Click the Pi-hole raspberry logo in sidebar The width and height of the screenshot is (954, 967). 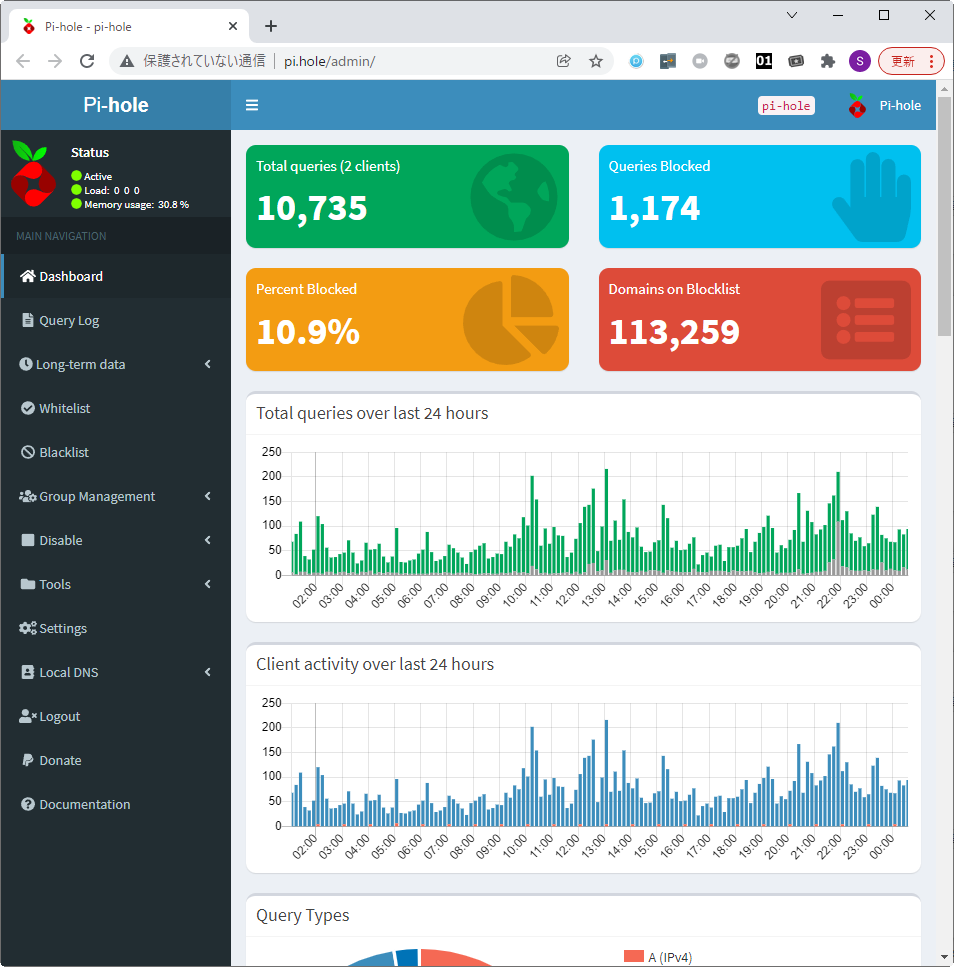point(34,174)
